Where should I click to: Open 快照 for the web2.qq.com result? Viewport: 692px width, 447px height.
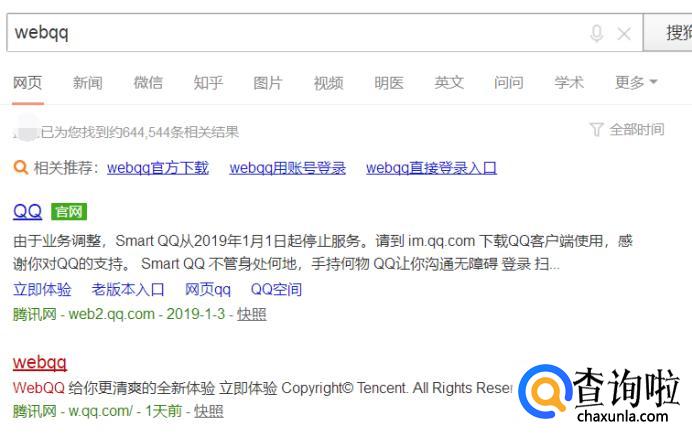click(x=252, y=314)
